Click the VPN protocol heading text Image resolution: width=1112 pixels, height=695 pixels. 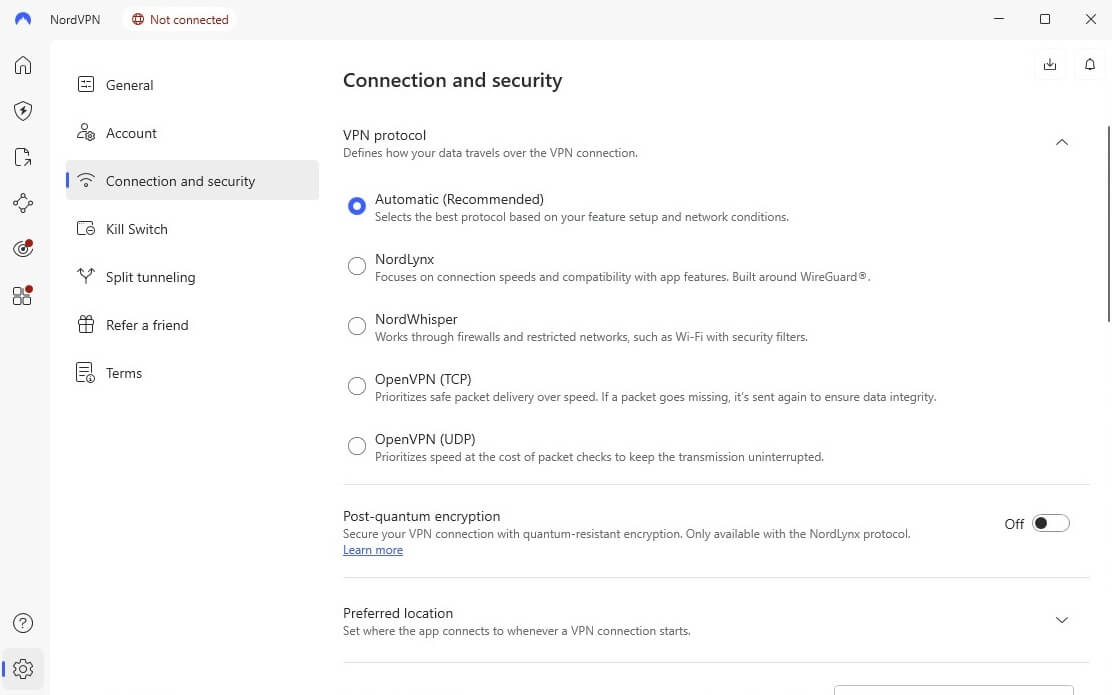tap(384, 135)
